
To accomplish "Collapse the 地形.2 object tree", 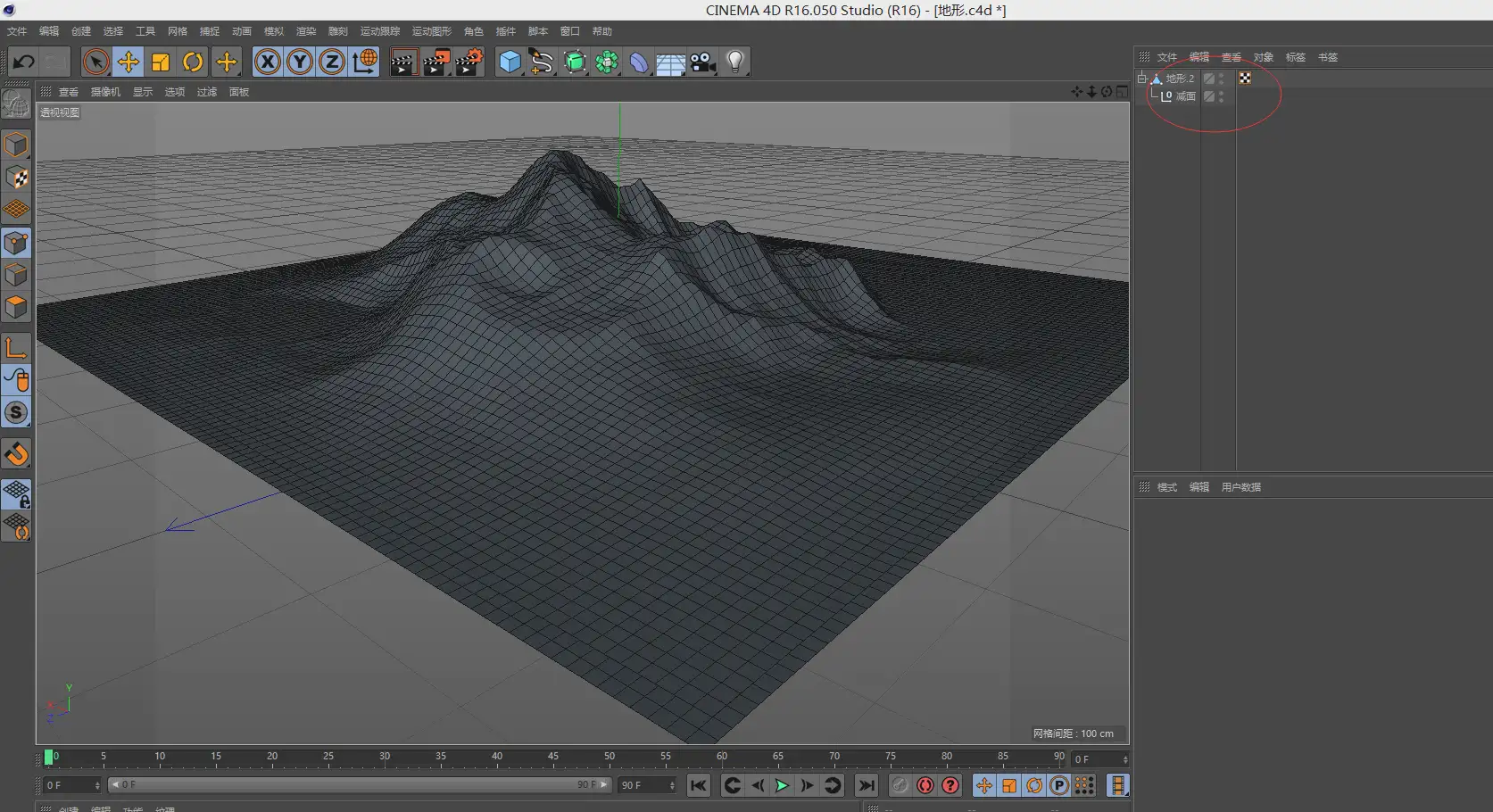I will (x=1142, y=79).
